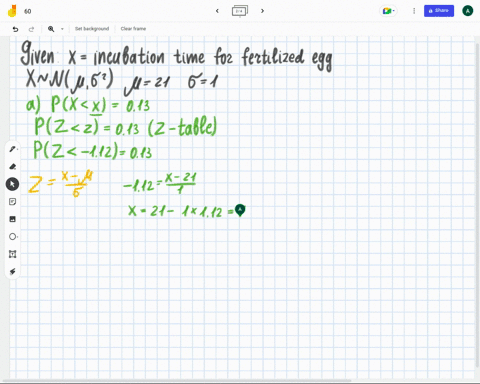Image resolution: width=480 pixels, height=384 pixels.
Task: Click the collaborator cursor marker on canvas
Action: tap(240, 210)
